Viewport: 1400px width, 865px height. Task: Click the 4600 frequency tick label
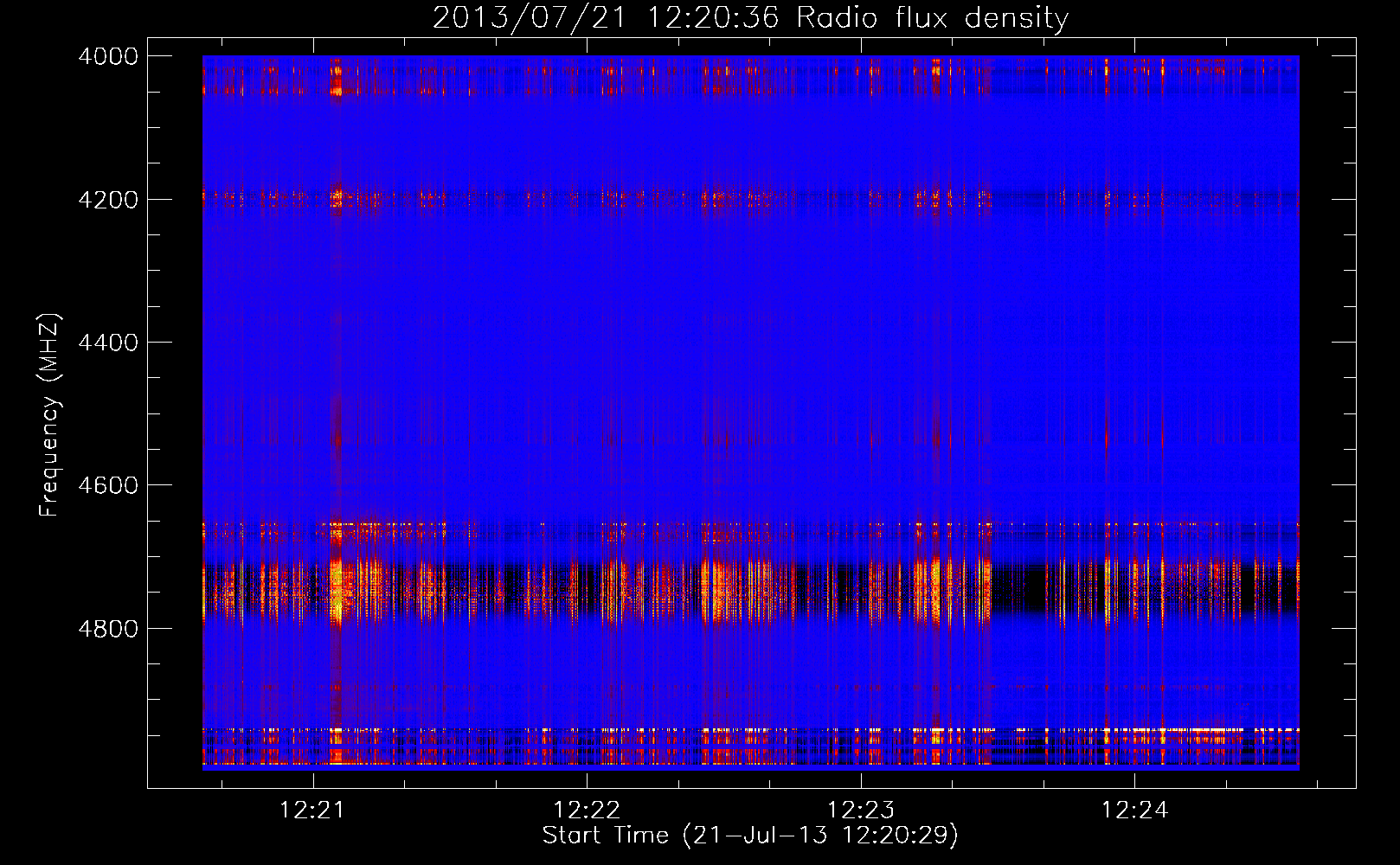pyautogui.click(x=108, y=485)
